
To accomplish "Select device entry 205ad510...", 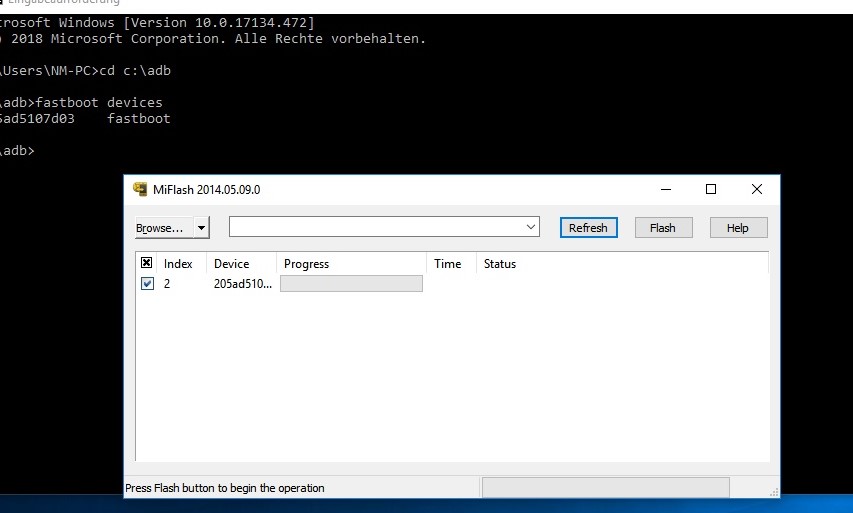I will click(243, 283).
